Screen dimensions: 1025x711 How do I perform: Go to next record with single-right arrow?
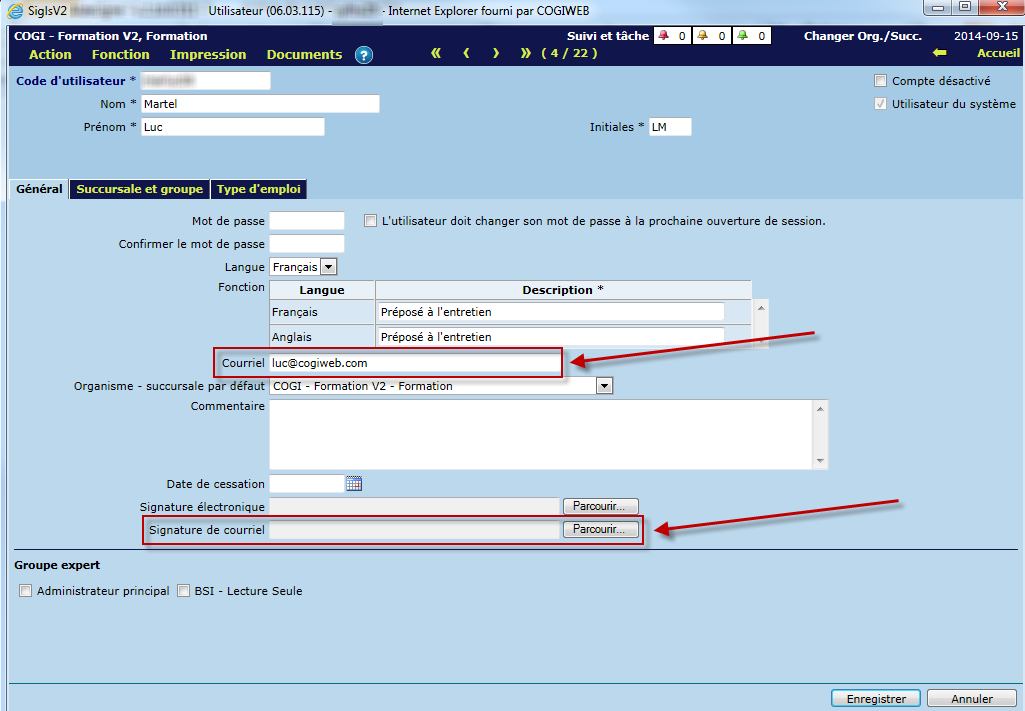[x=496, y=54]
